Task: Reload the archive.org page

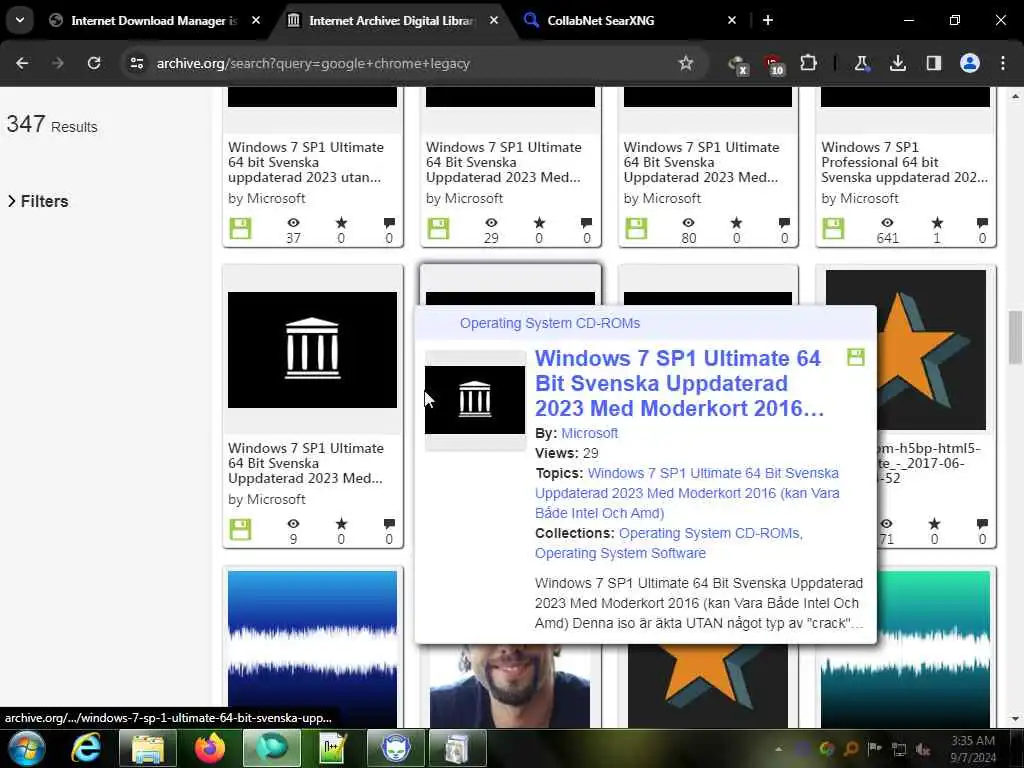Action: 94,63
